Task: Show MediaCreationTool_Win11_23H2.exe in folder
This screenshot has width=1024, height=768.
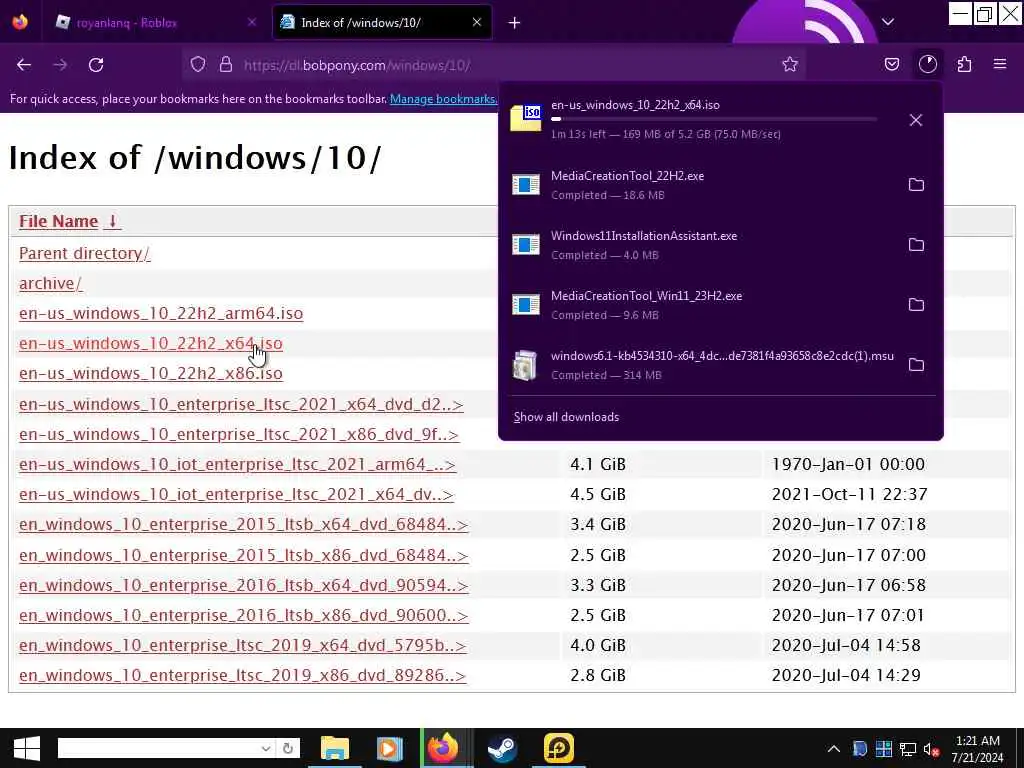Action: 916,305
